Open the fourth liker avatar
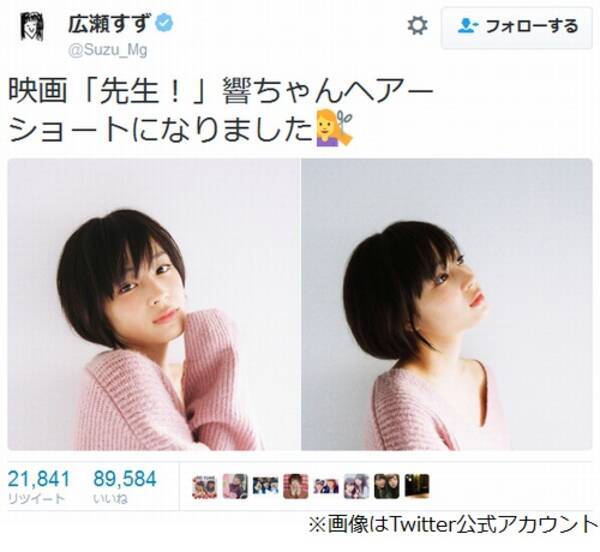This screenshot has width=600, height=552. 295,487
